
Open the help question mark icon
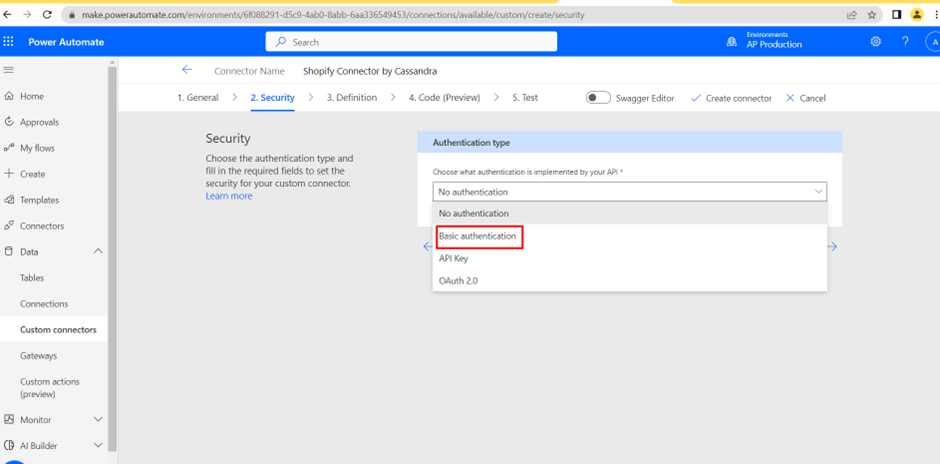pos(905,41)
